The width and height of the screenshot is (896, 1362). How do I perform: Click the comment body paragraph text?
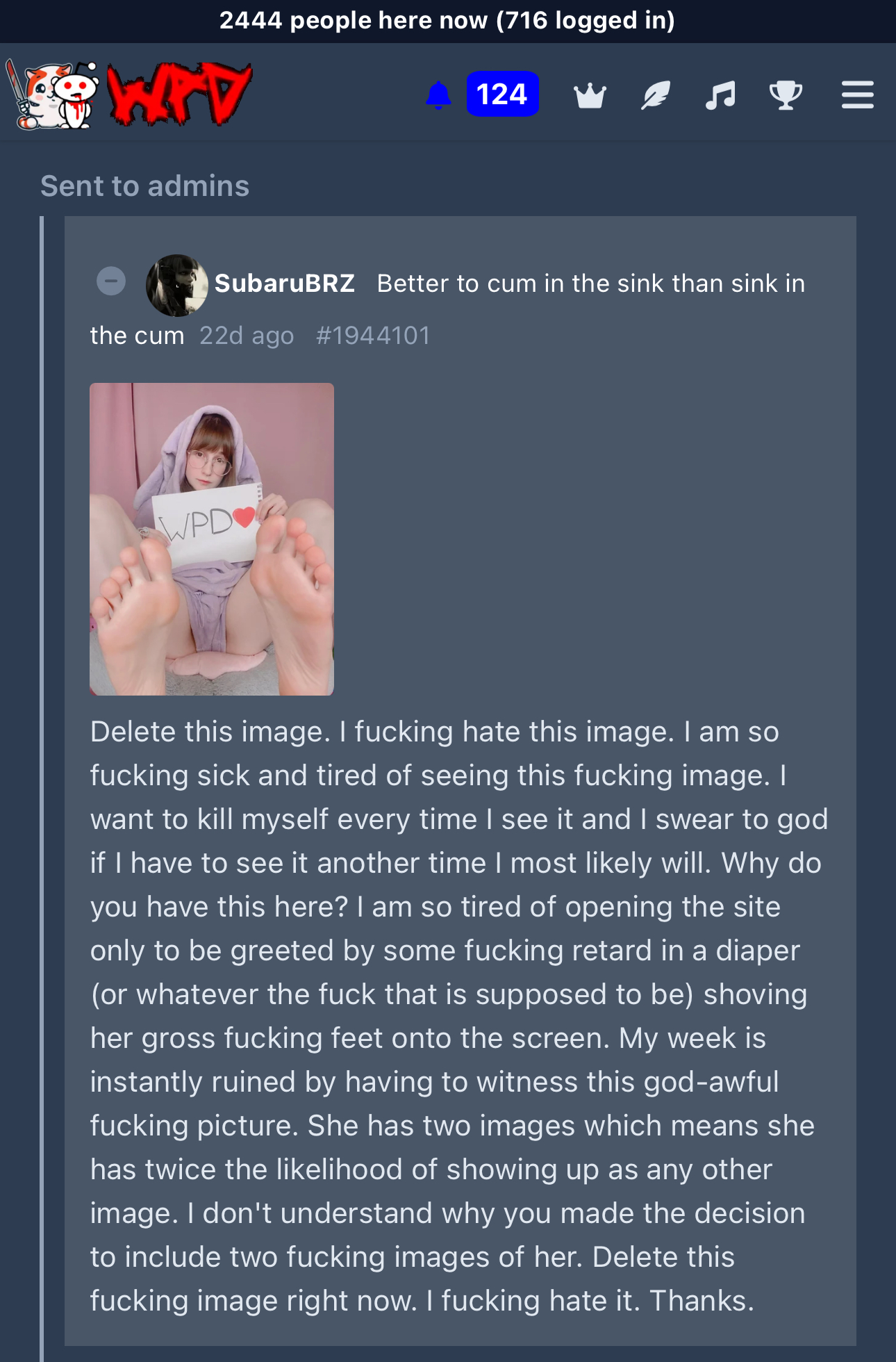458,1016
